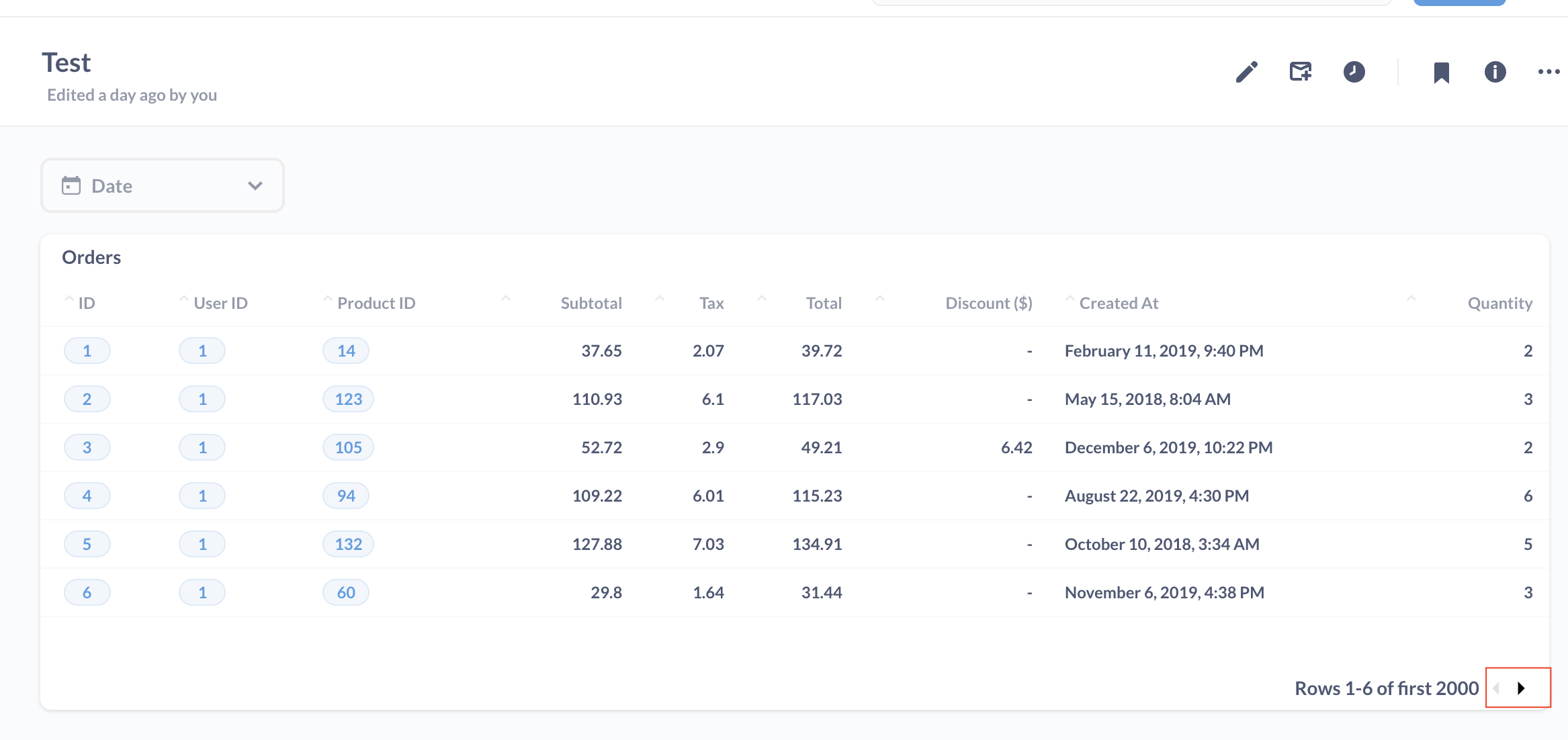Image resolution: width=1568 pixels, height=740 pixels.
Task: Open the User ID 1 record
Action: (202, 350)
